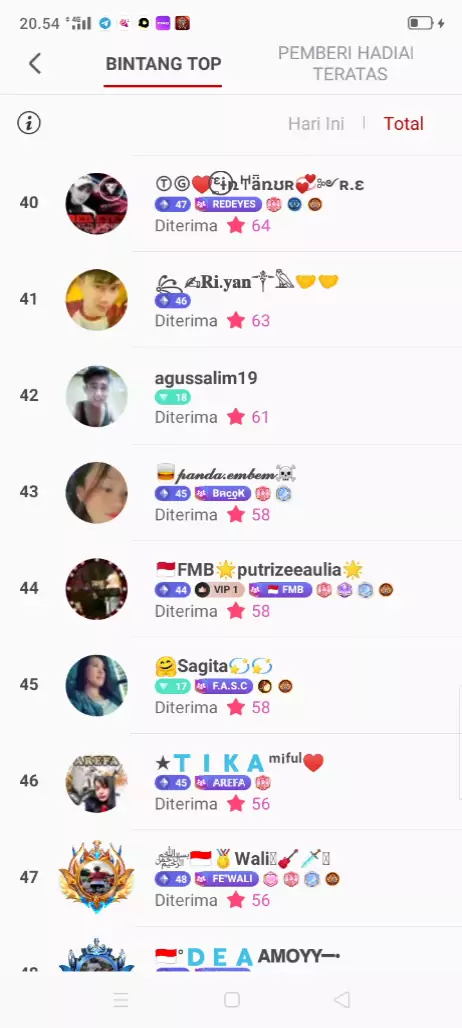462x1028 pixels.
Task: Tap the FMB family badge
Action: point(280,590)
